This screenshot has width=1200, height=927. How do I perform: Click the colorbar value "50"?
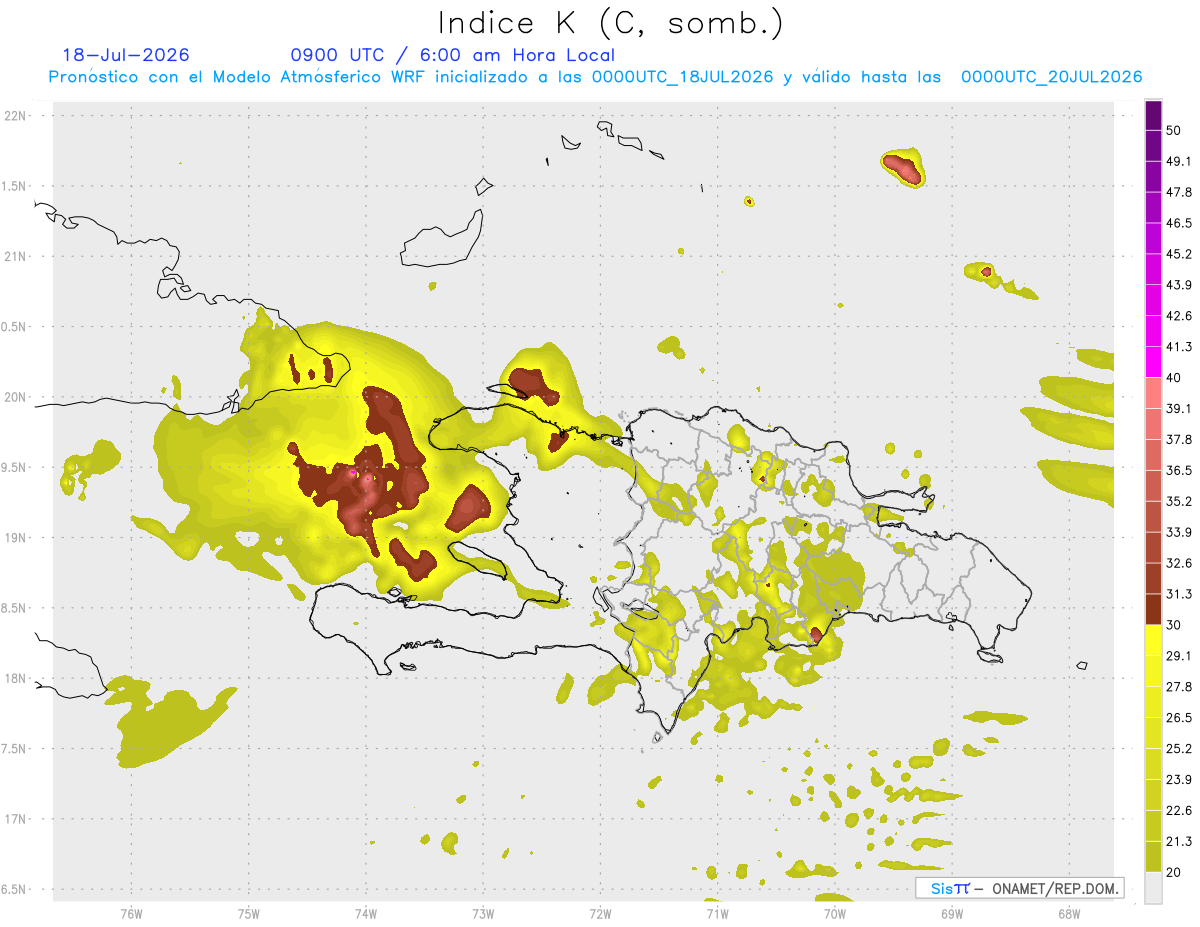[x=1174, y=131]
